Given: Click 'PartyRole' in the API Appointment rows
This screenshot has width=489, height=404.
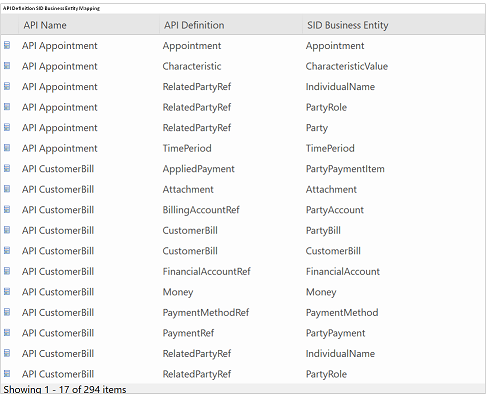Looking at the screenshot, I should (x=326, y=108).
